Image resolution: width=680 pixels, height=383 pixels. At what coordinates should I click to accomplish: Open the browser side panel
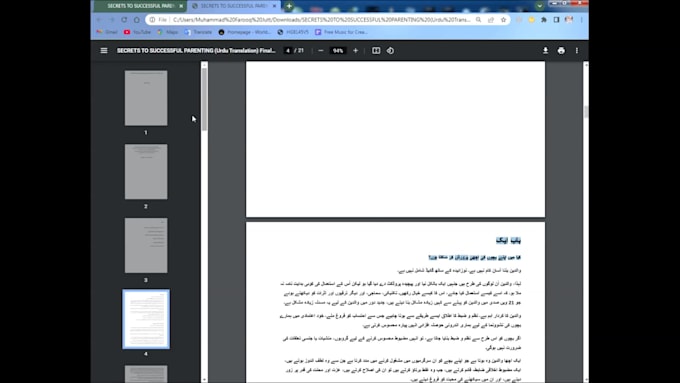[x=556, y=20]
